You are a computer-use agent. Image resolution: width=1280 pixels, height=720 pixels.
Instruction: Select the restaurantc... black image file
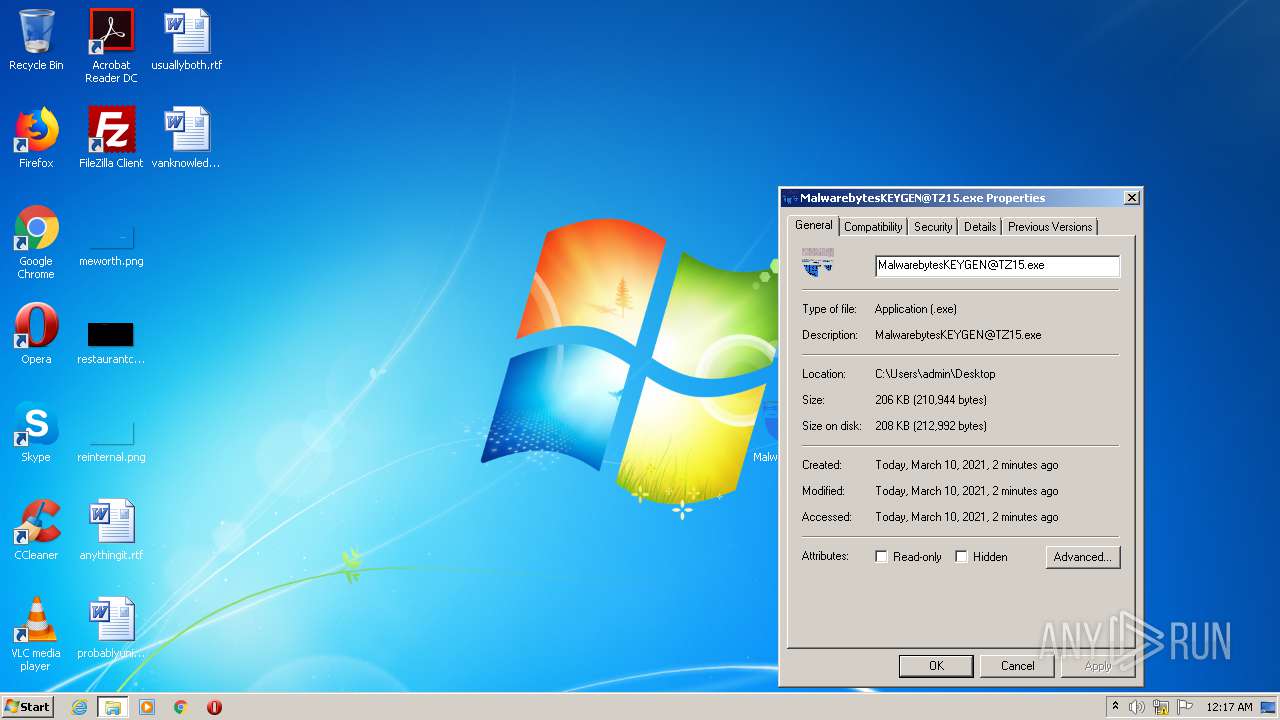tap(111, 341)
